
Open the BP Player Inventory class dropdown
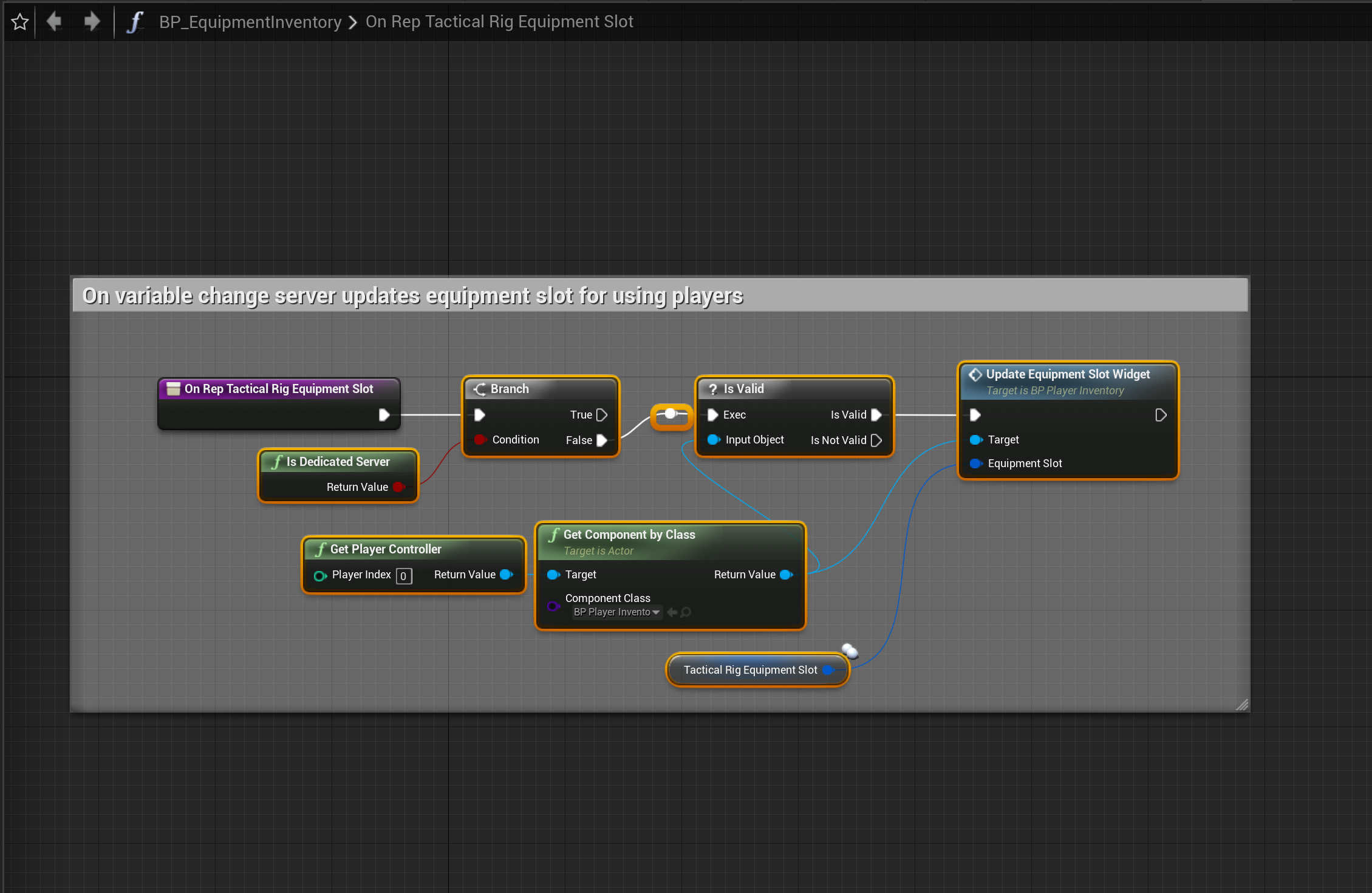click(x=616, y=612)
